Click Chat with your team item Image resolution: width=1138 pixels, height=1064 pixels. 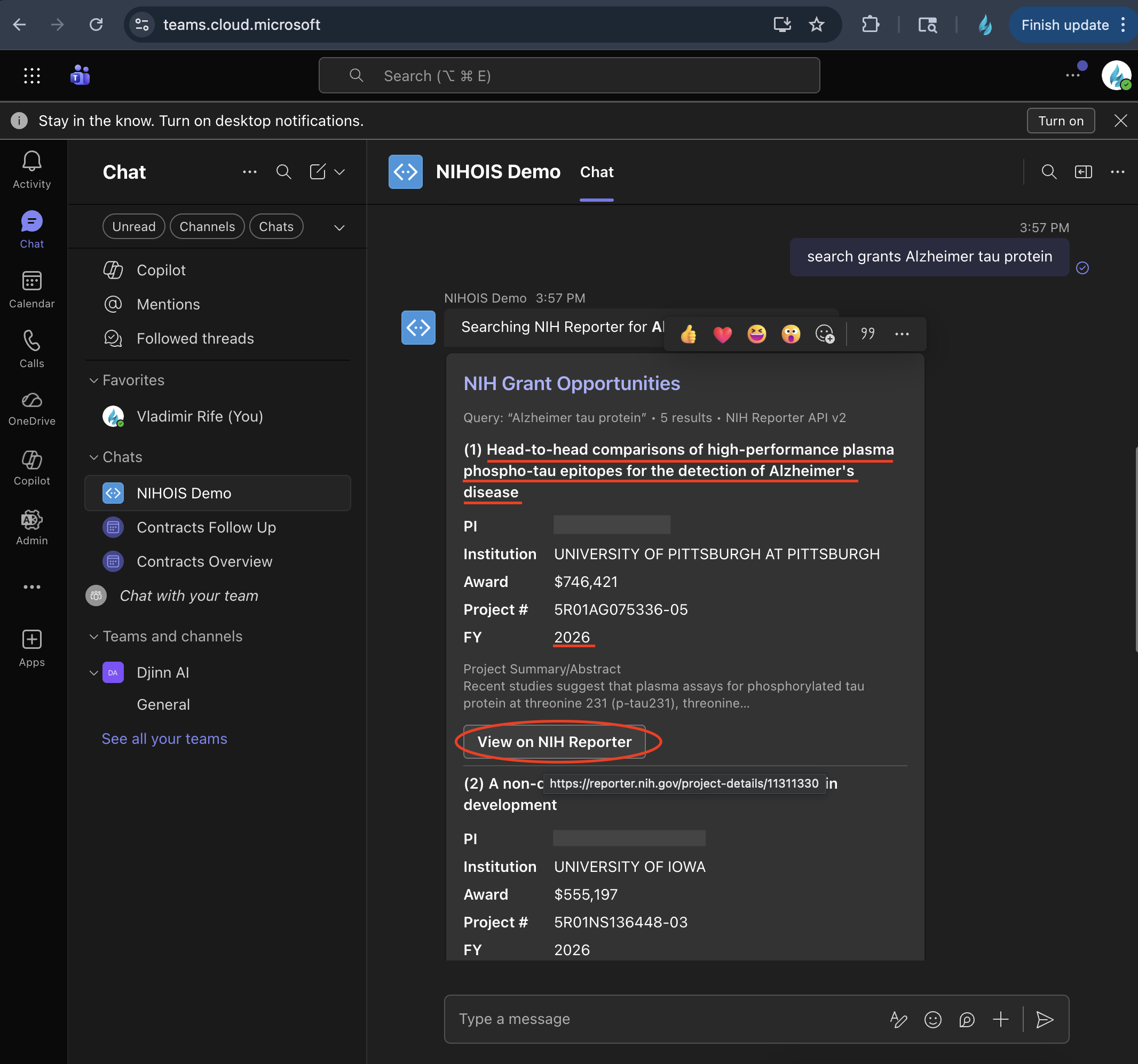(218, 596)
